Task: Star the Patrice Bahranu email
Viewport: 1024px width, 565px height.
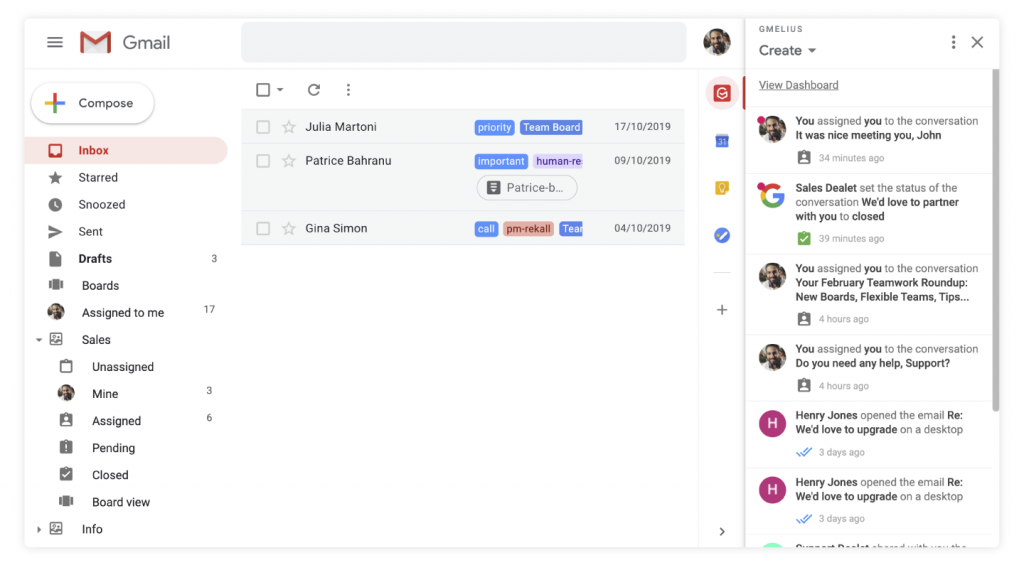Action: [x=289, y=161]
